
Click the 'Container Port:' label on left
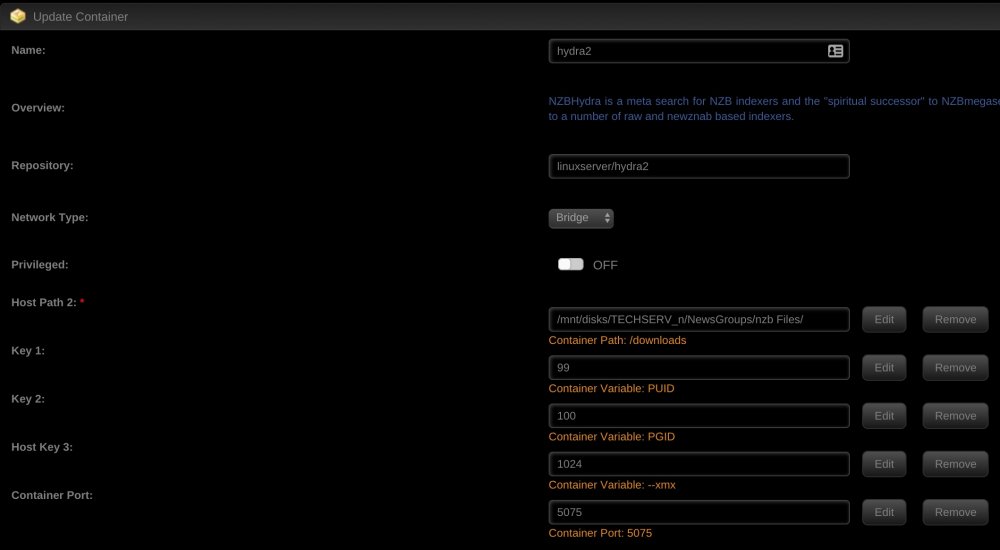tap(52, 495)
